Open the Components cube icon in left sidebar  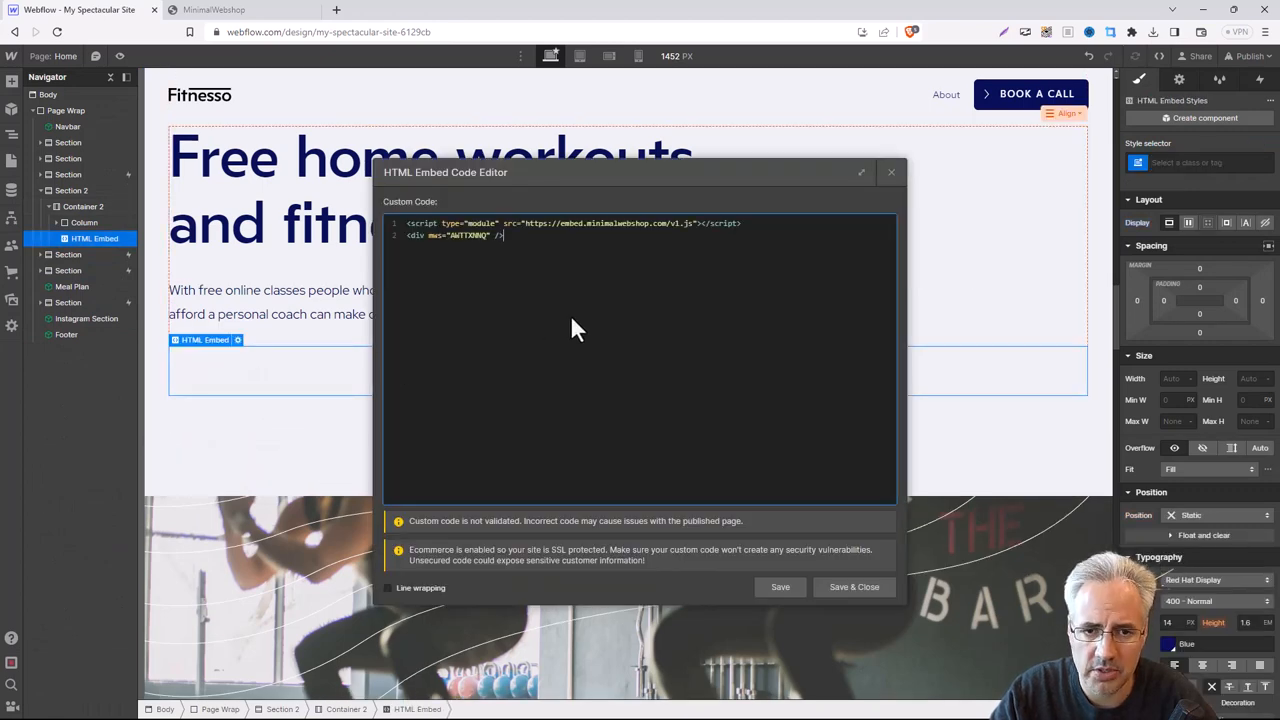[x=12, y=108]
